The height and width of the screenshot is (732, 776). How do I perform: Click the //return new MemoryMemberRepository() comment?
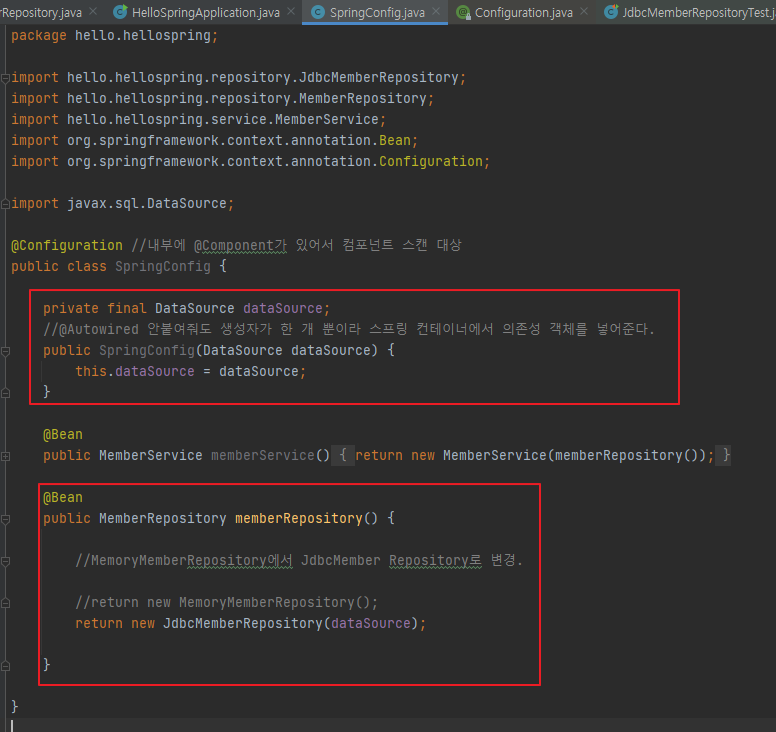point(227,602)
